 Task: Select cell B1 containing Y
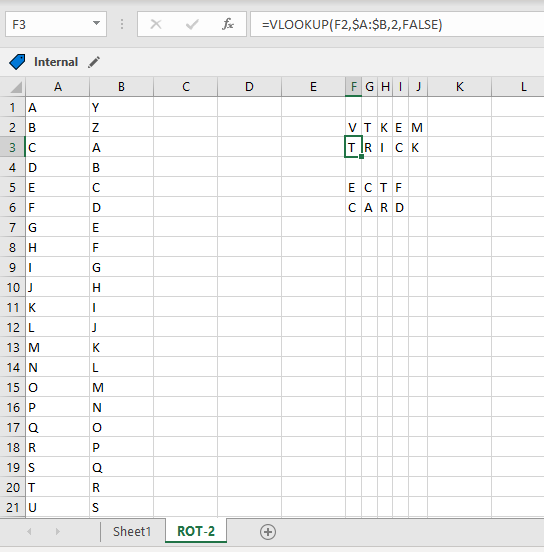pyautogui.click(x=121, y=107)
